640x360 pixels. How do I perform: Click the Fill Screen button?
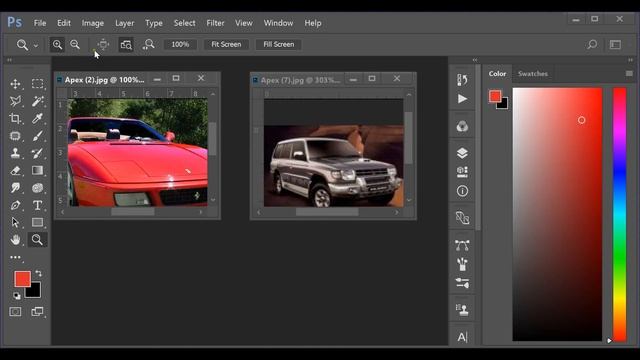click(x=278, y=44)
